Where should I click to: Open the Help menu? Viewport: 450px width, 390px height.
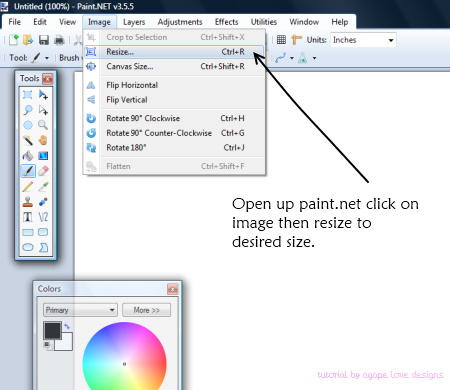(340, 22)
